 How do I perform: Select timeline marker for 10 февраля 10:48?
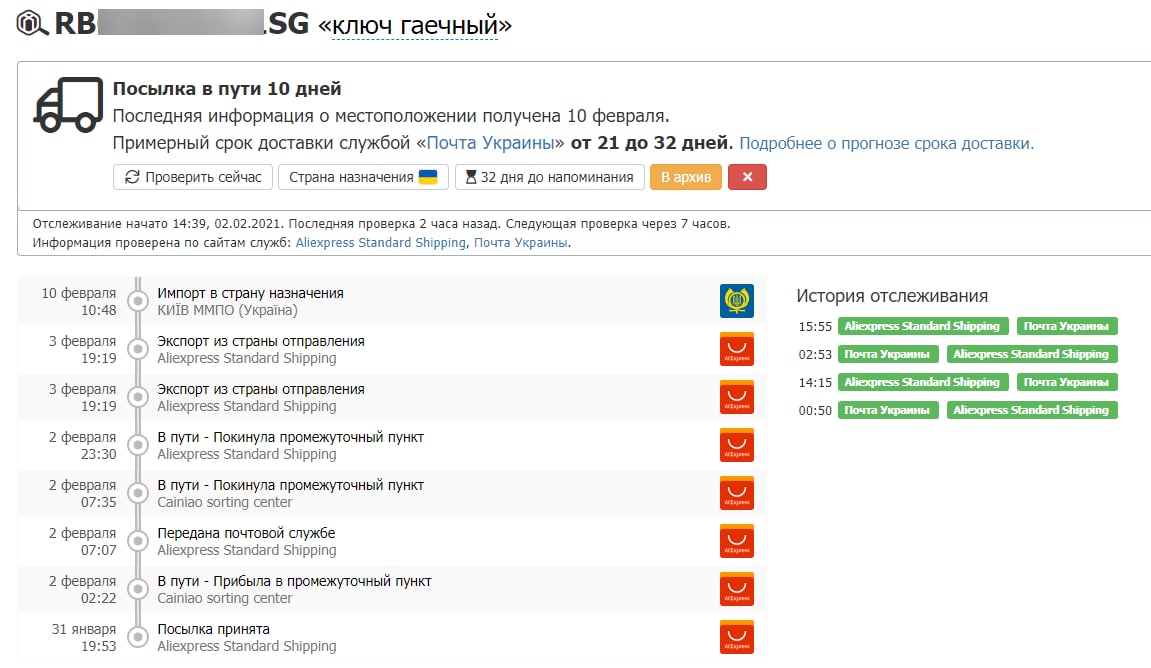(x=137, y=301)
